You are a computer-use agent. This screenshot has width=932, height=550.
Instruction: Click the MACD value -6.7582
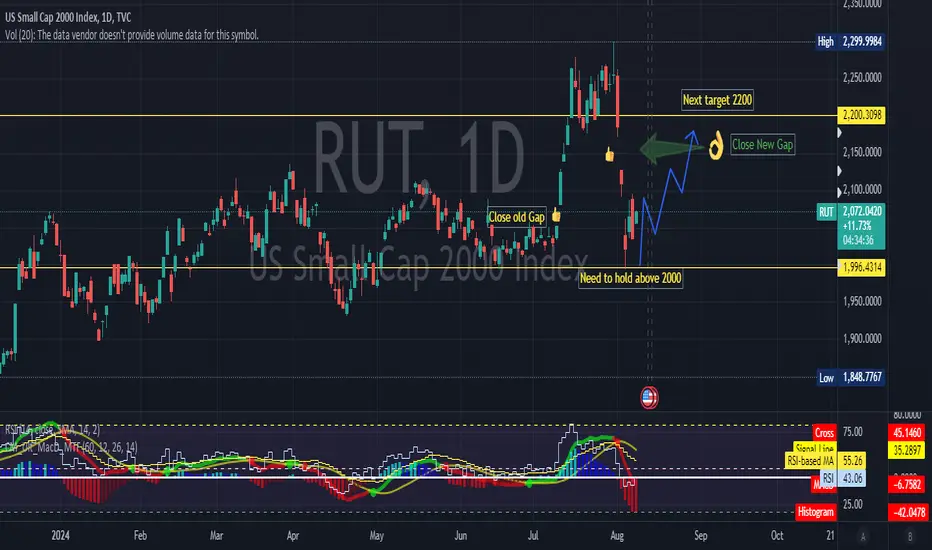(907, 485)
